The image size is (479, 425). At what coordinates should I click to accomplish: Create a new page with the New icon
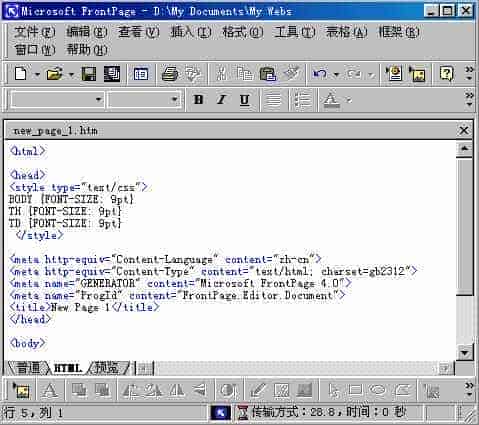[x=21, y=74]
